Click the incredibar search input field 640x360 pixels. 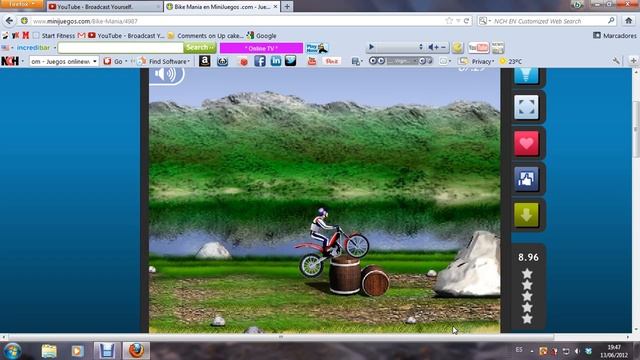click(121, 48)
